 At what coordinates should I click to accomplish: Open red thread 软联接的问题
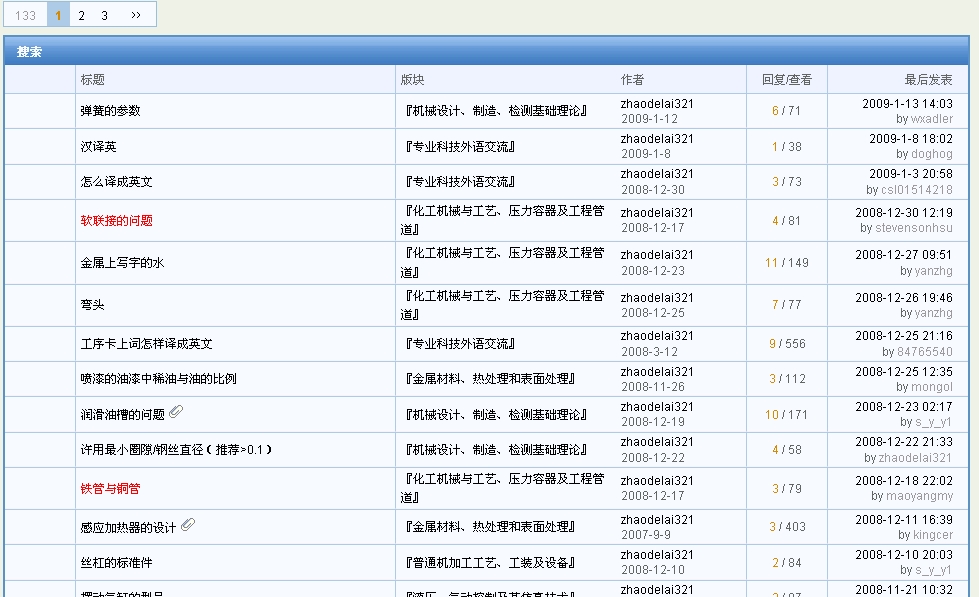[x=117, y=220]
